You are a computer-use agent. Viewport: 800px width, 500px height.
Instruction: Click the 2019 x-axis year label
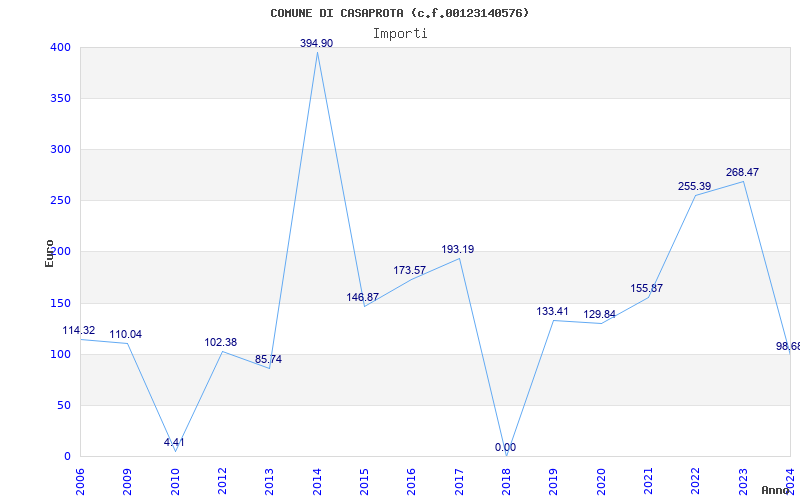click(554, 482)
